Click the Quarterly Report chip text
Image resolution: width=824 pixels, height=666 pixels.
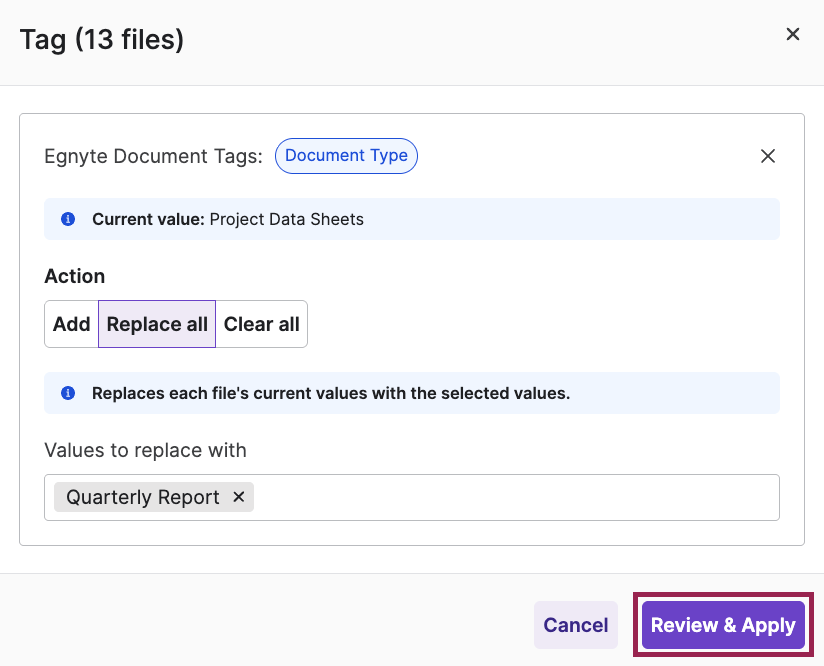click(x=143, y=497)
